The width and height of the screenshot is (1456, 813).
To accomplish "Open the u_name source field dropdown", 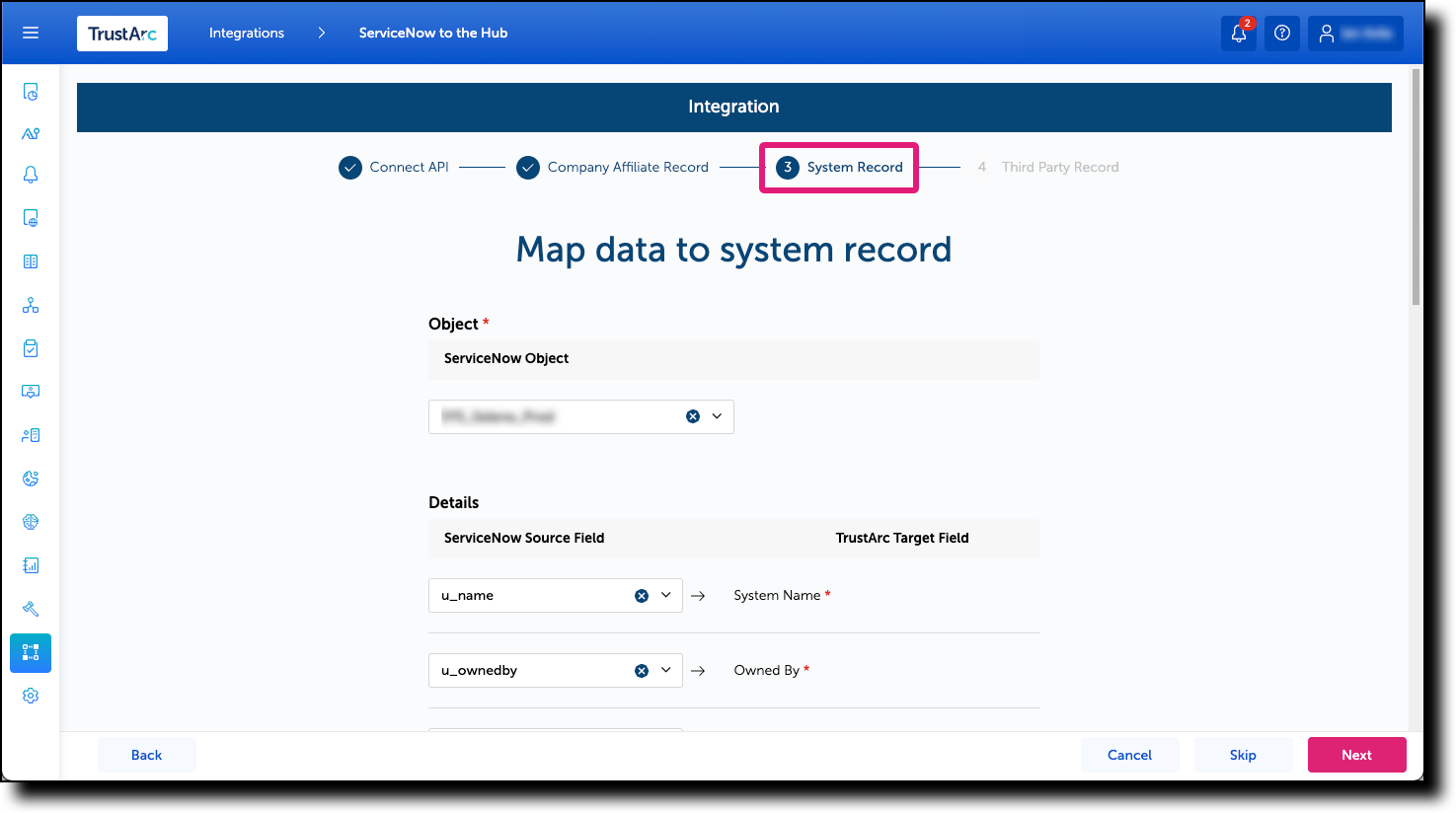I will click(666, 595).
